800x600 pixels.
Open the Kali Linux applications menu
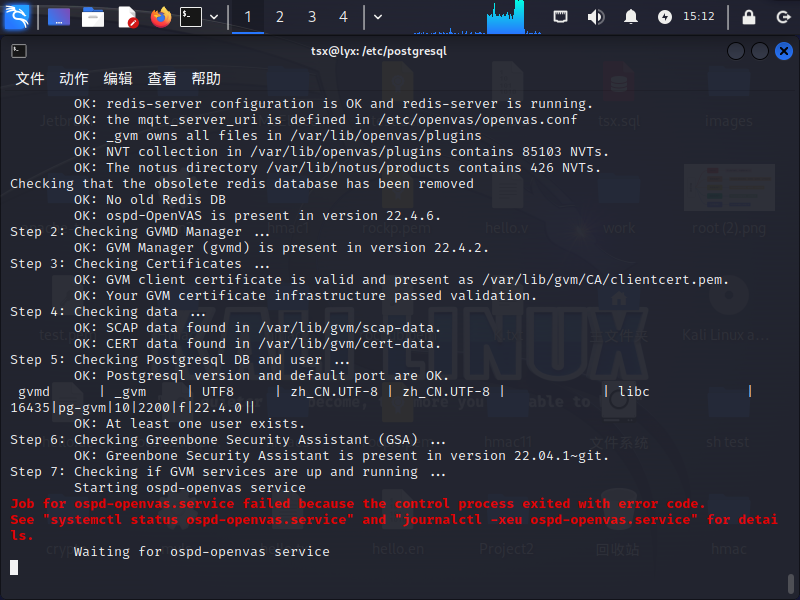coord(17,16)
